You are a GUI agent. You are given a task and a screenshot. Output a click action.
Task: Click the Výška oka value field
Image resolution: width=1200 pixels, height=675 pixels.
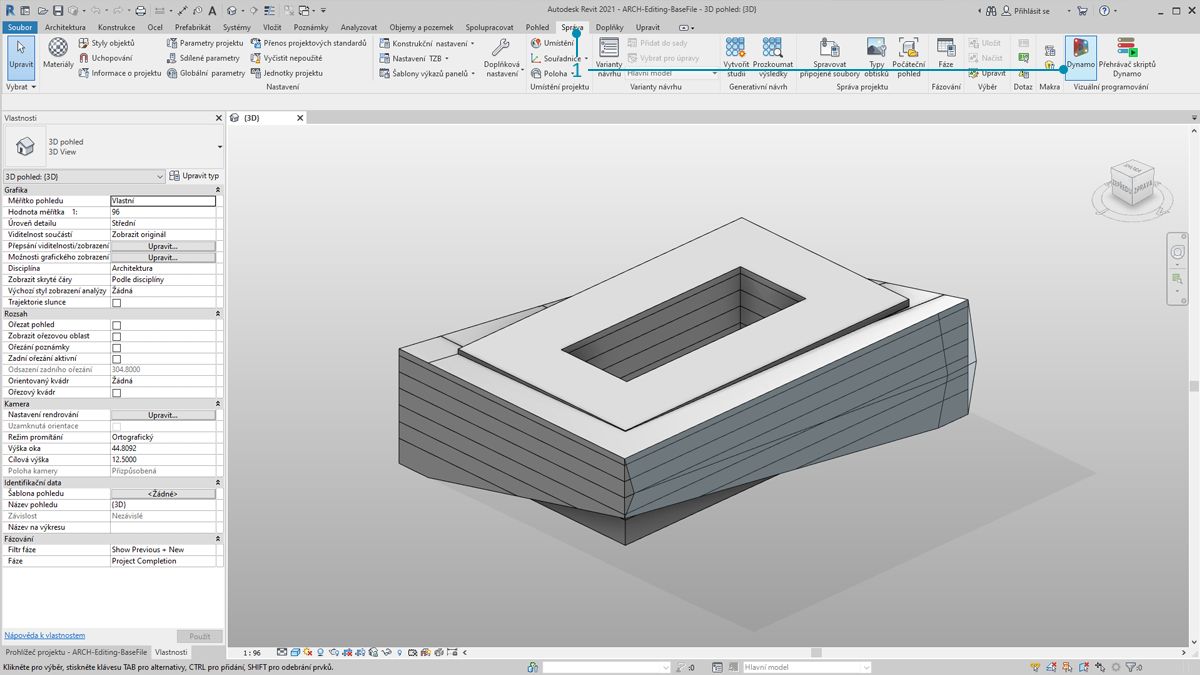pyautogui.click(x=163, y=449)
